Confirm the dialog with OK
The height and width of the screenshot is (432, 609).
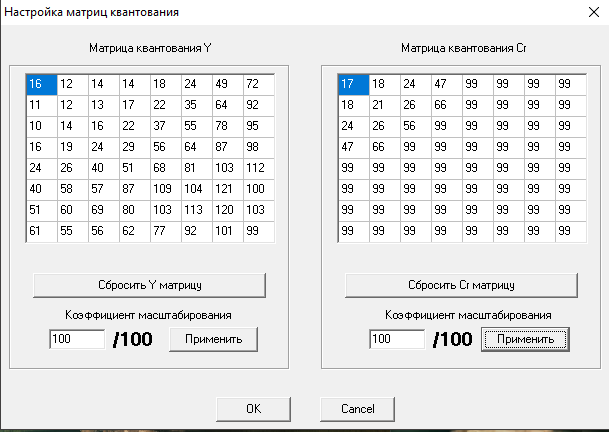254,409
